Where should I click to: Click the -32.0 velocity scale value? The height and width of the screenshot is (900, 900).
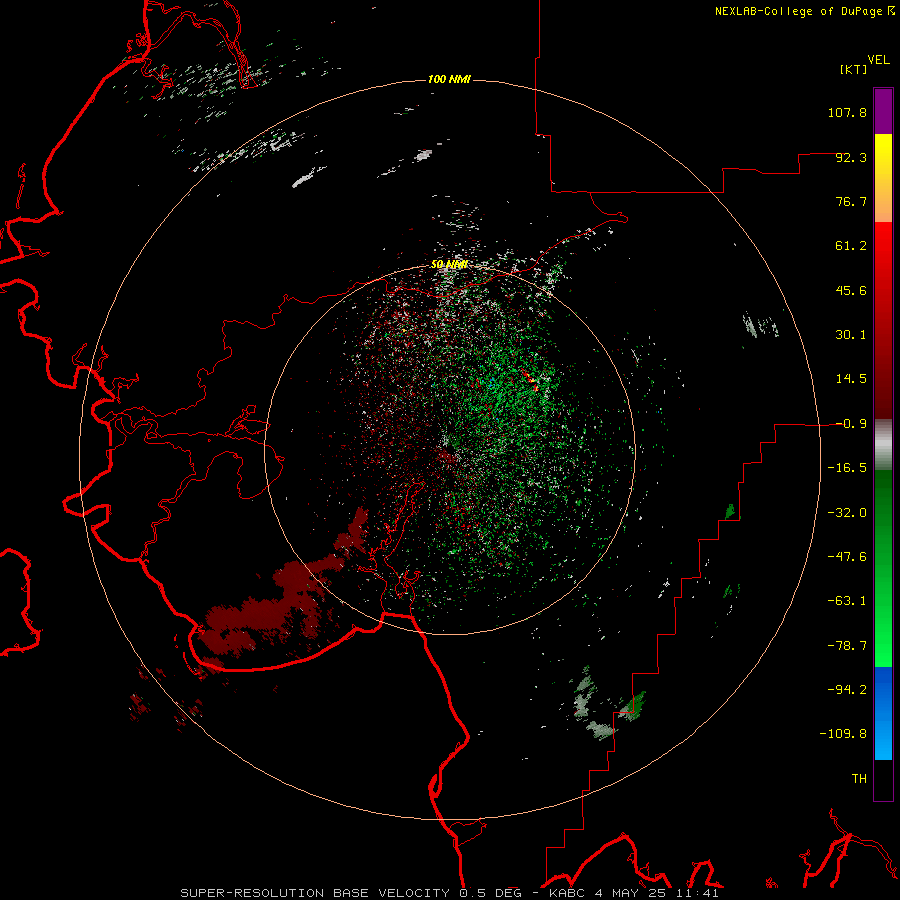(847, 513)
